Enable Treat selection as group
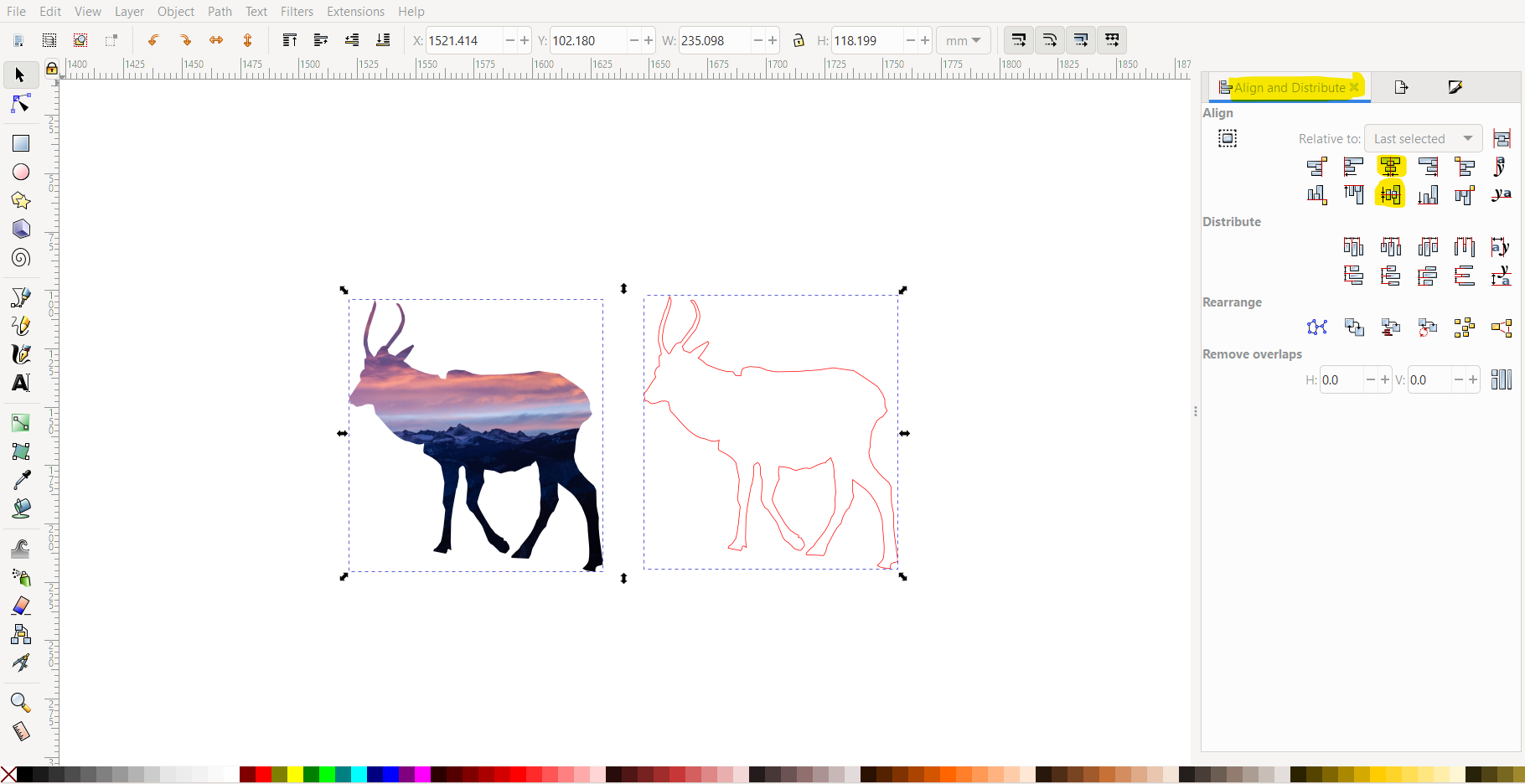 [x=1228, y=138]
